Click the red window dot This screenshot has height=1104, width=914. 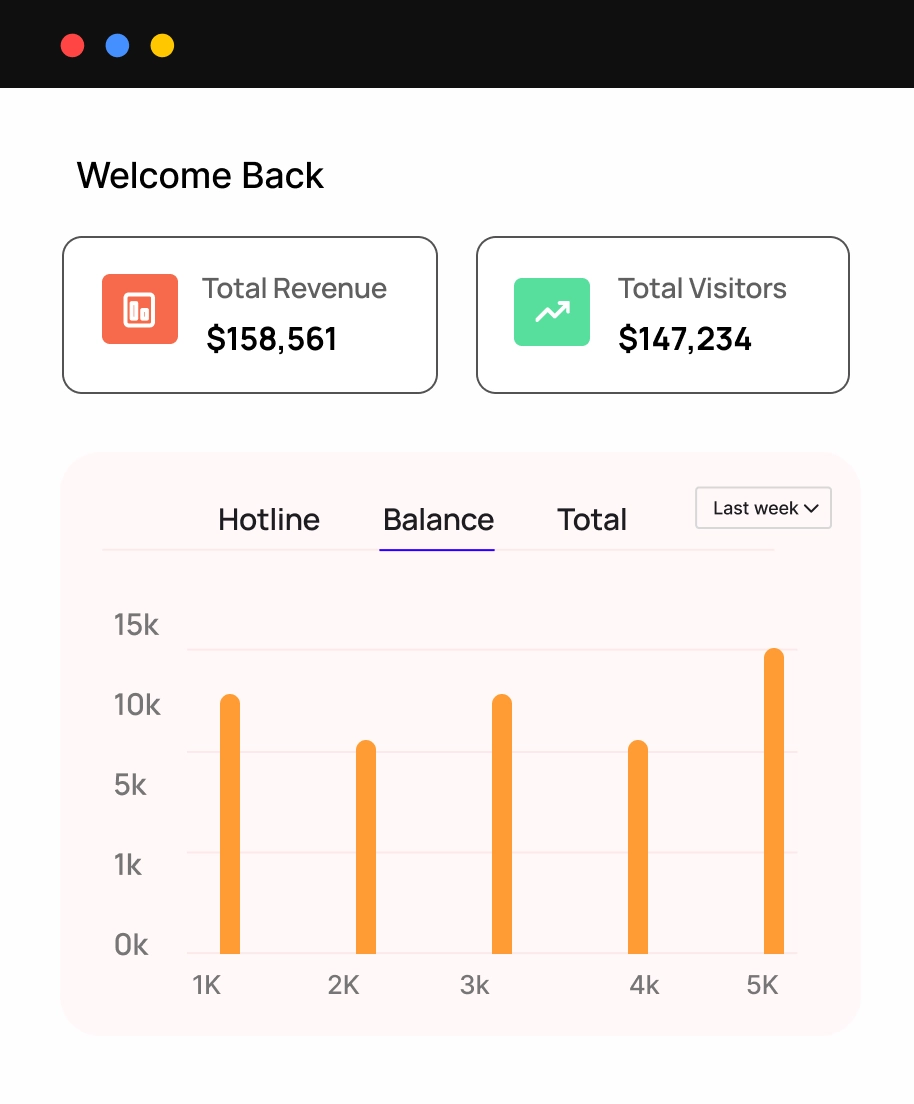tap(73, 46)
